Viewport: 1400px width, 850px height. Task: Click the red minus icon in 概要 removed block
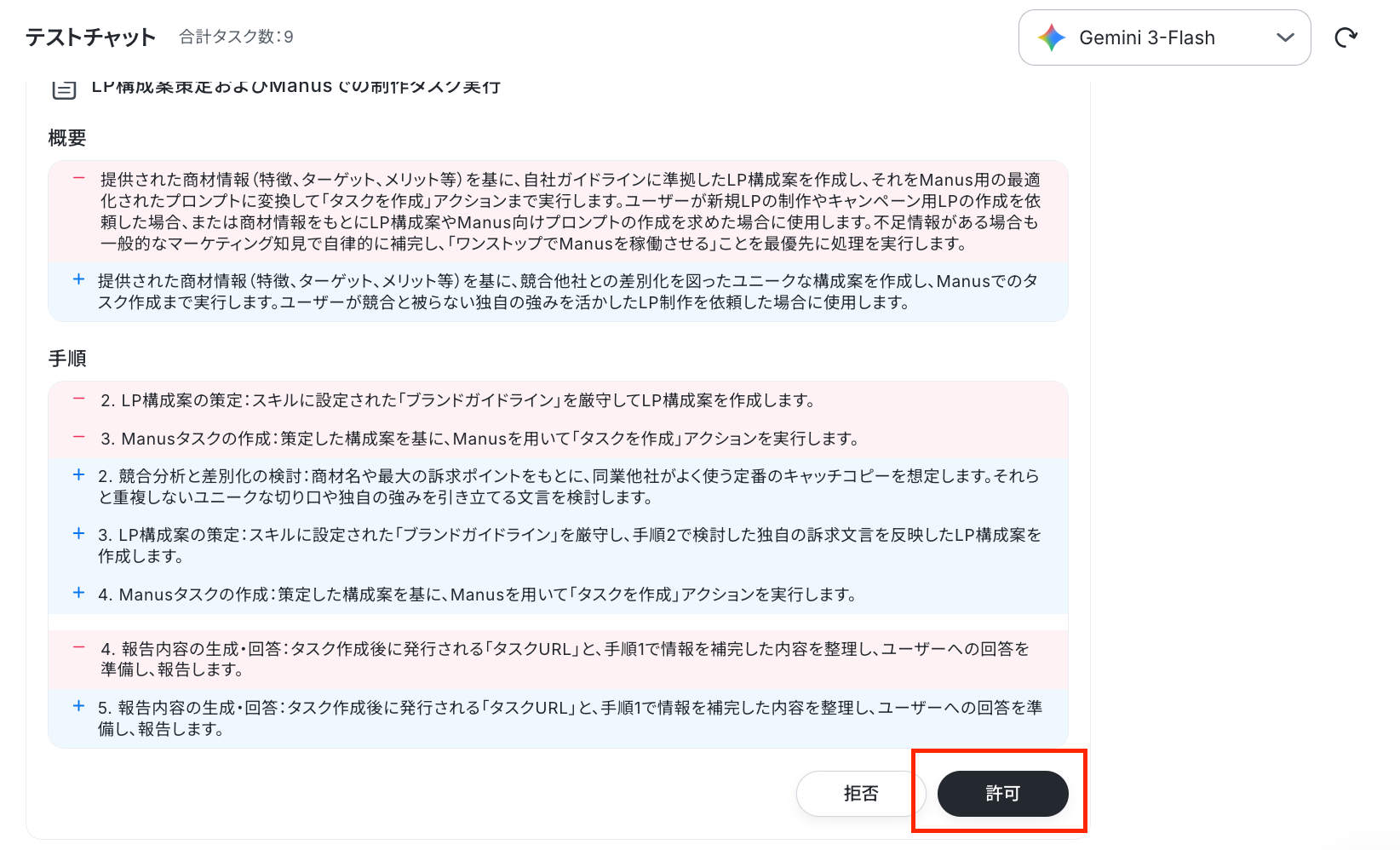(79, 179)
